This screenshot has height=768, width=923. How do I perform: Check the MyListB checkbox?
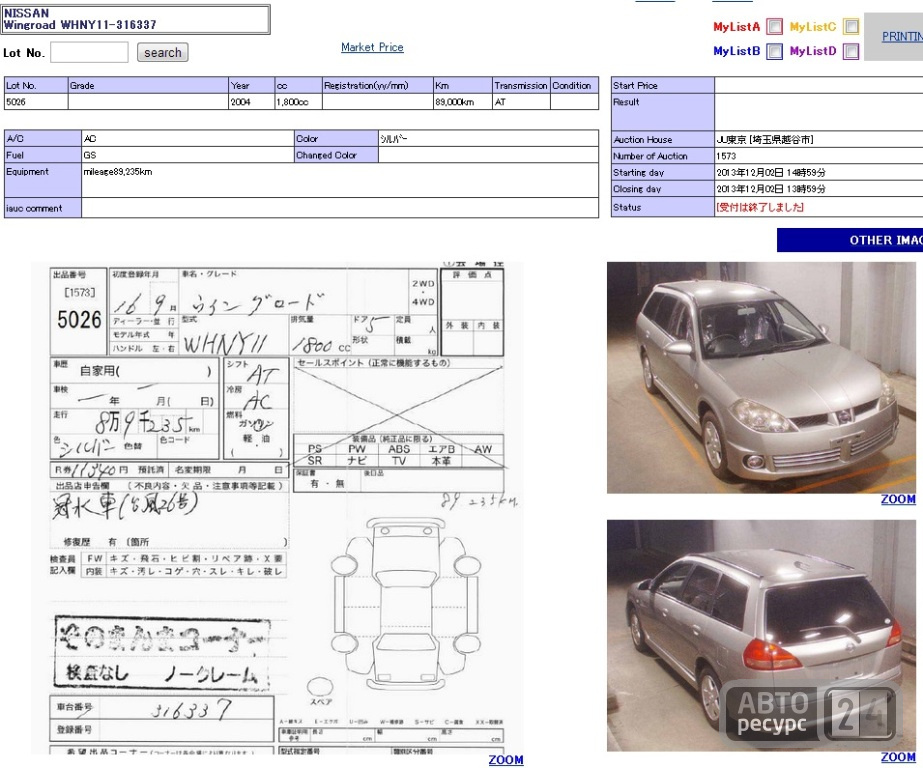point(775,51)
